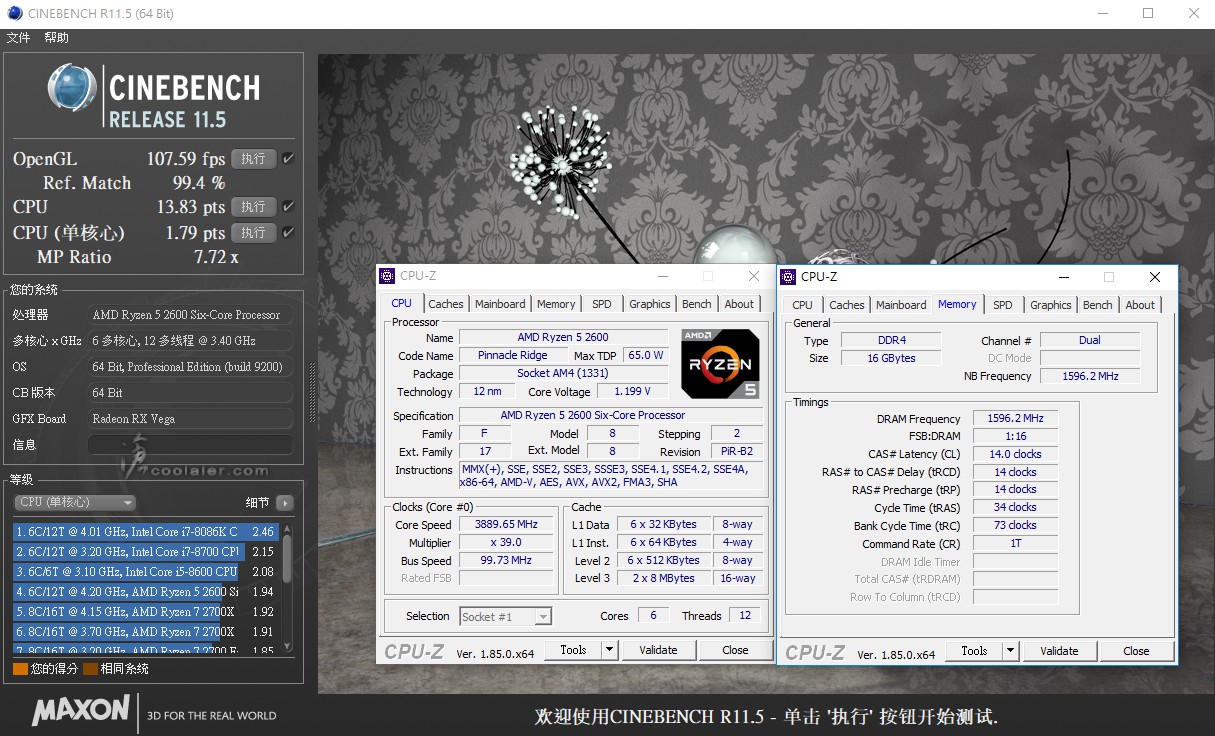Select the i5-8600 ranking row
The image size is (1215, 736).
pyautogui.click(x=146, y=572)
